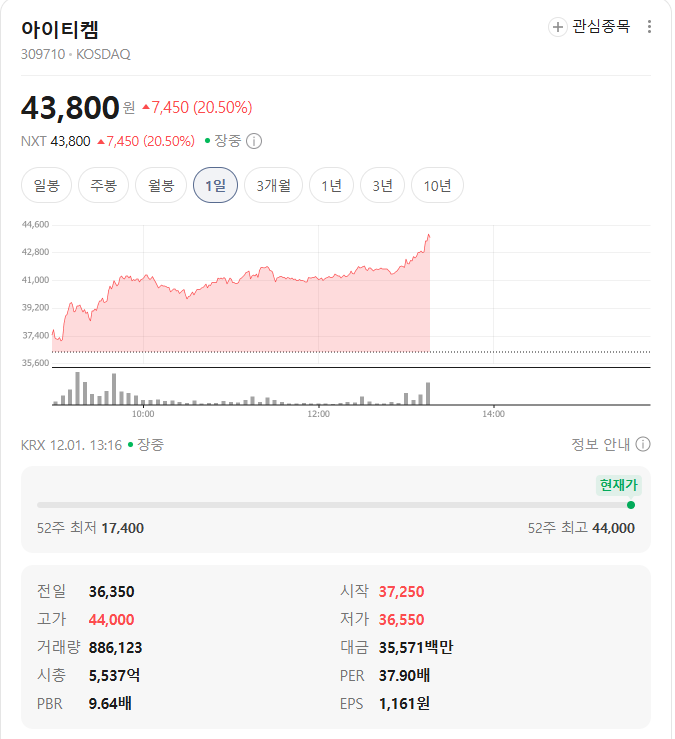Click the ticker code 309710 · KOSDAQ
The height and width of the screenshot is (739, 675).
click(x=75, y=55)
